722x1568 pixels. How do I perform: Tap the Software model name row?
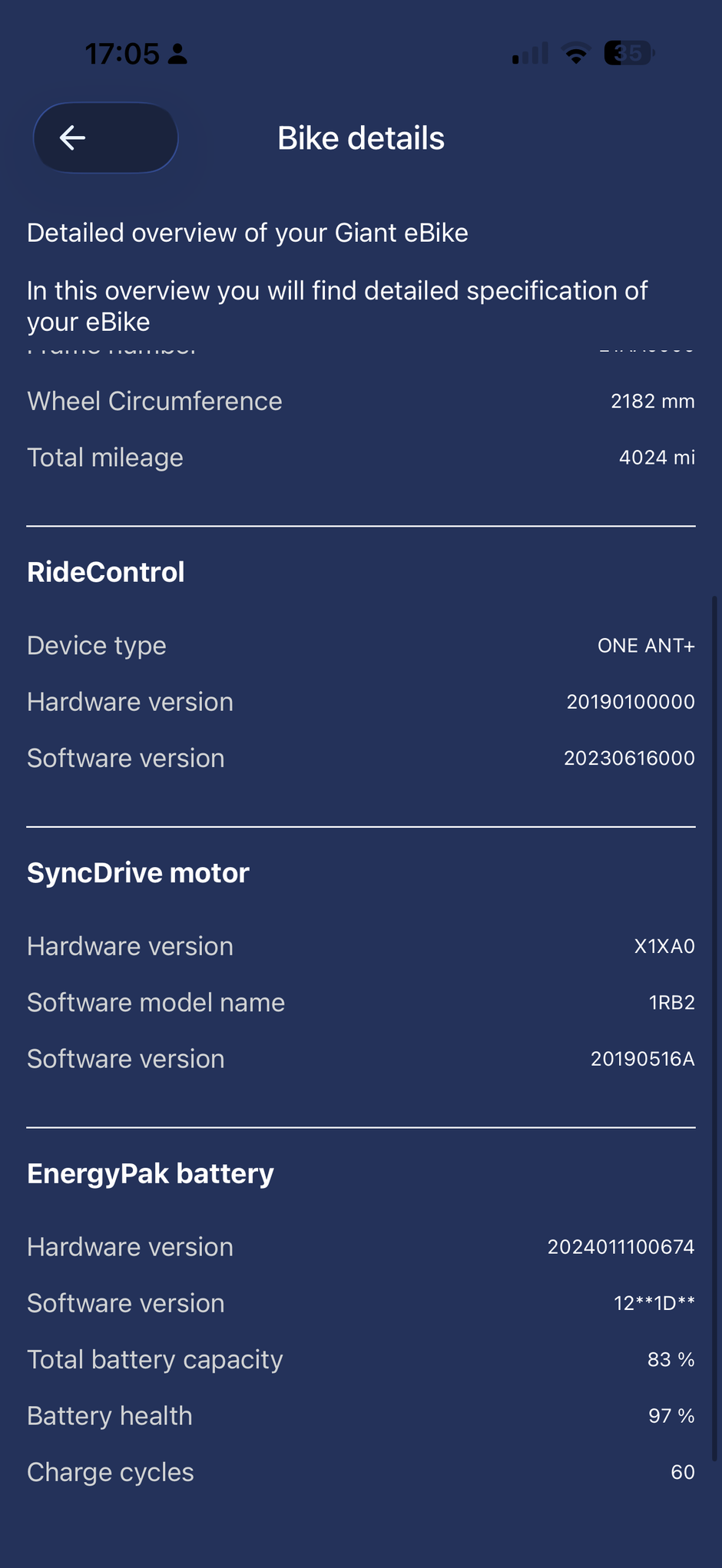pos(361,1003)
